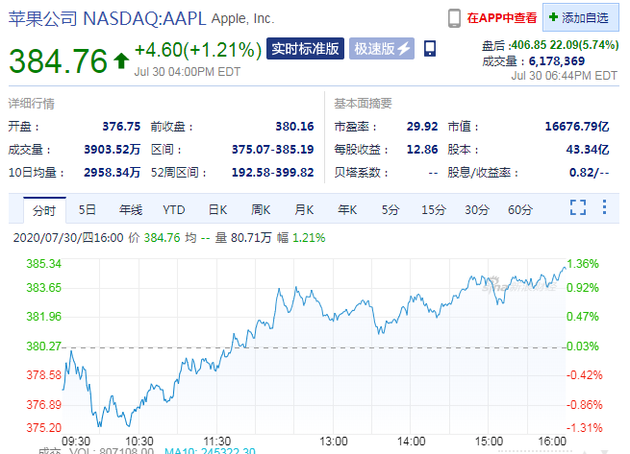The width and height of the screenshot is (630, 454).
Task: Click the 股息/收益率 value 0.82/--
Action: coord(589,173)
